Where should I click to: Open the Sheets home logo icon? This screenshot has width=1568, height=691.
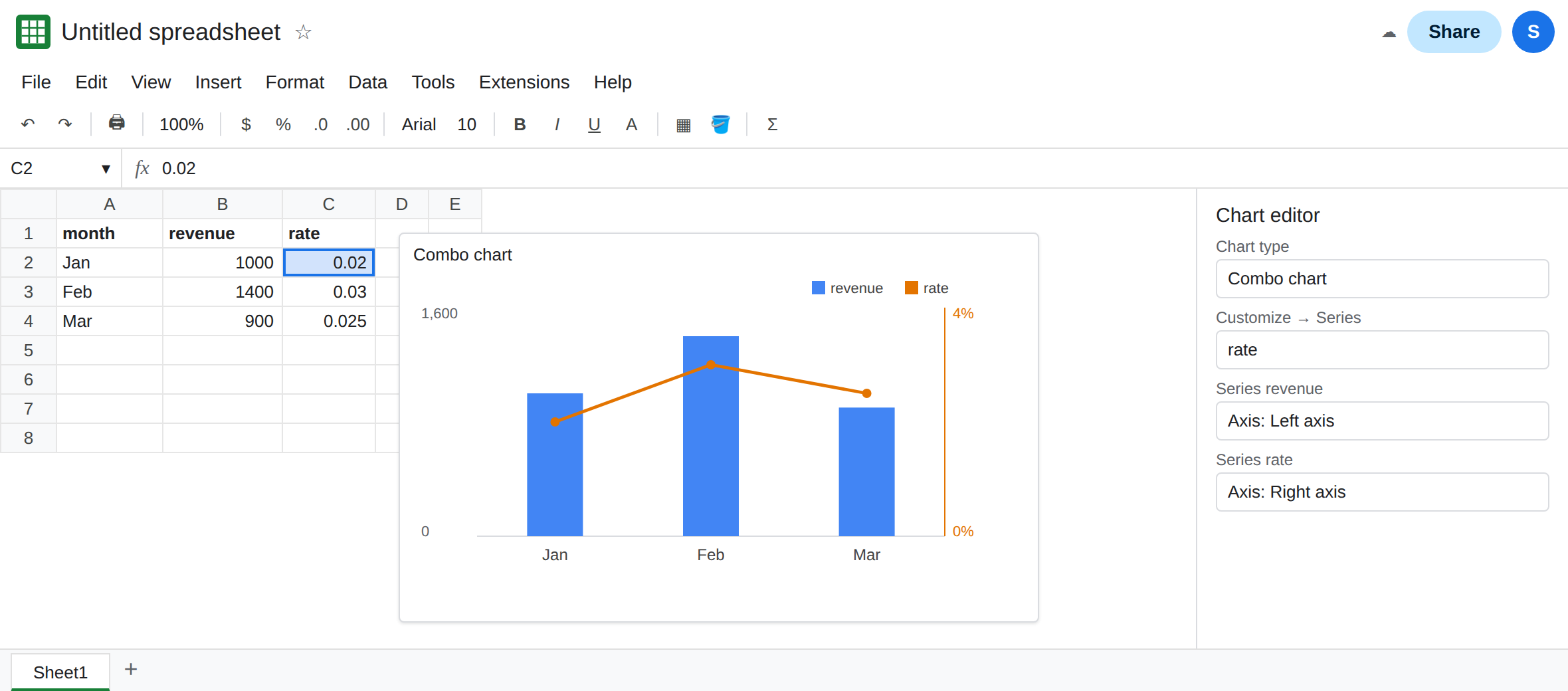33,32
